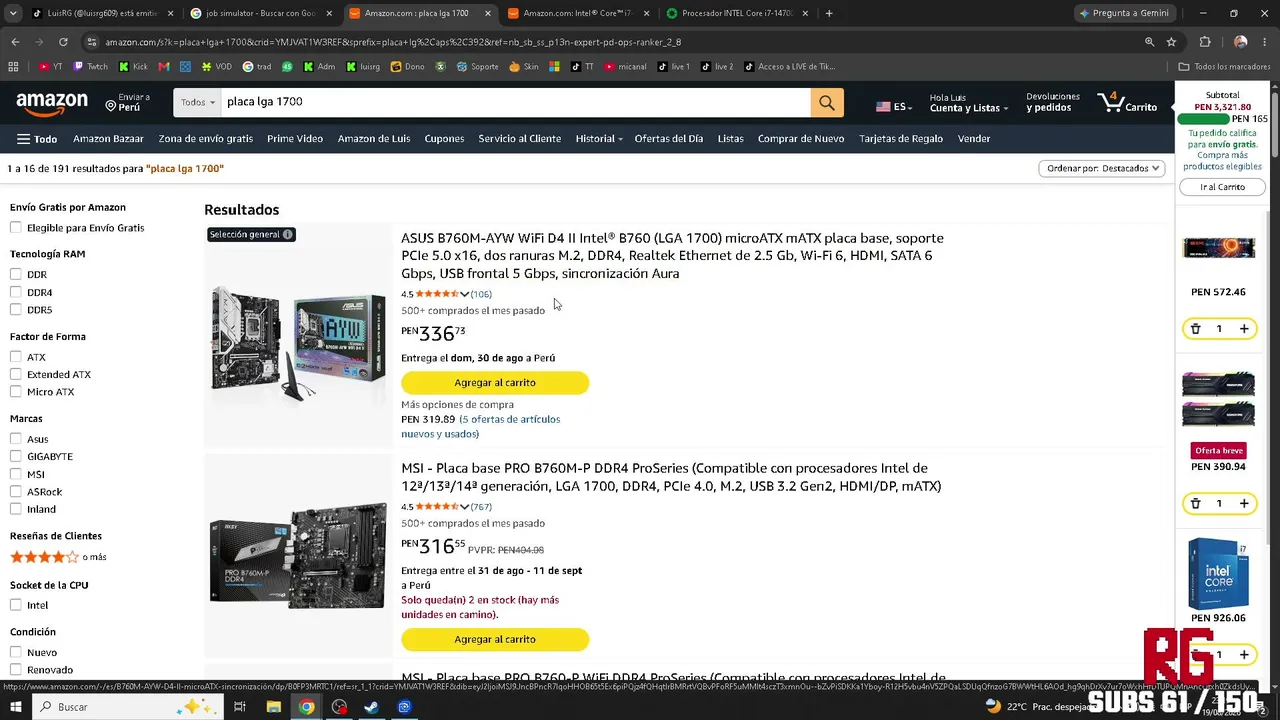Image resolution: width=1280 pixels, height=720 pixels.
Task: Filter by four stars and up rating
Action: [x=58, y=557]
